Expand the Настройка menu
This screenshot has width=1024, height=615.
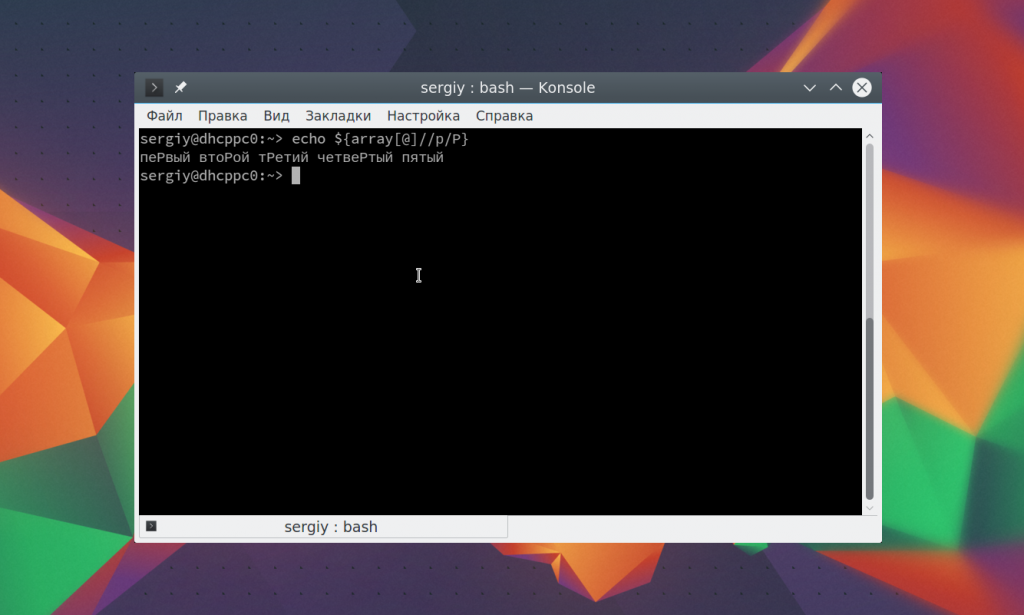423,116
